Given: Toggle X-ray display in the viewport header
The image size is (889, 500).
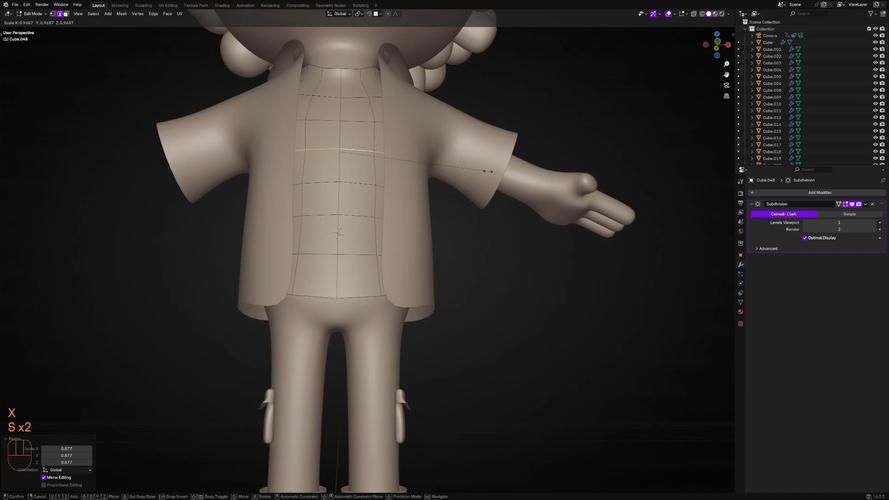Looking at the screenshot, I should (x=695, y=14).
